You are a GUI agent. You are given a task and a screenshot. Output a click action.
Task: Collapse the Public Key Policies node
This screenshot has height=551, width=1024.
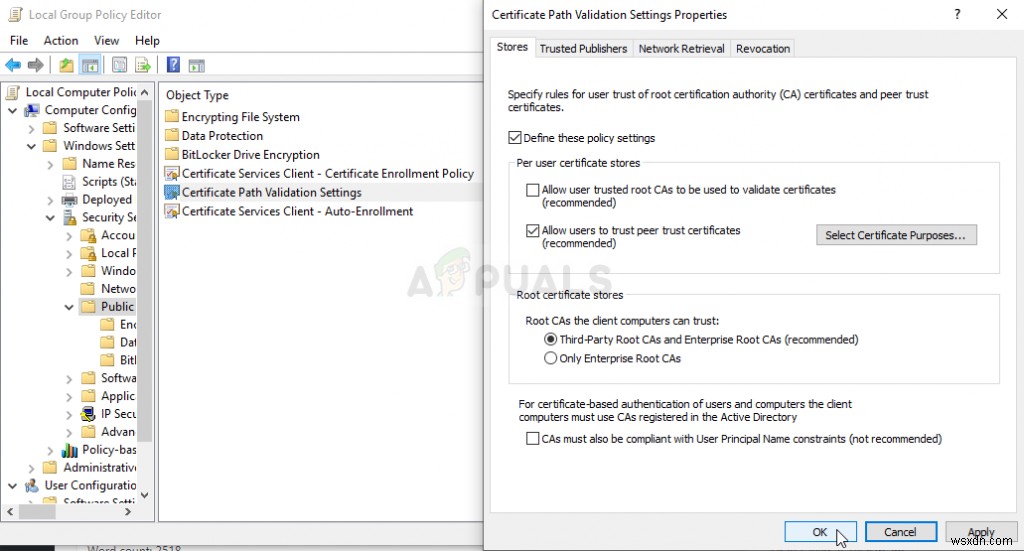pos(69,307)
